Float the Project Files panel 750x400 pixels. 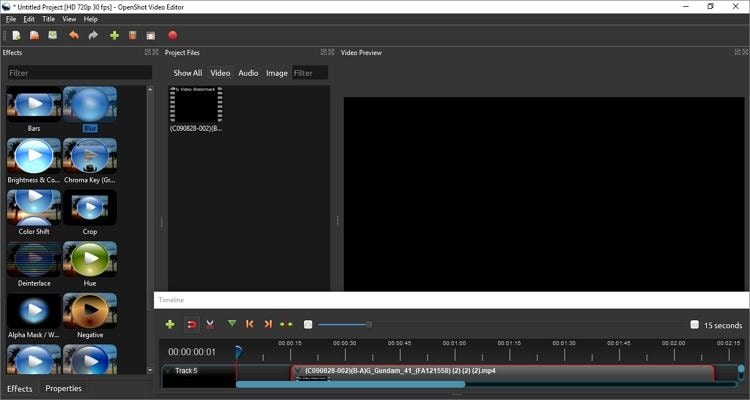click(324, 52)
